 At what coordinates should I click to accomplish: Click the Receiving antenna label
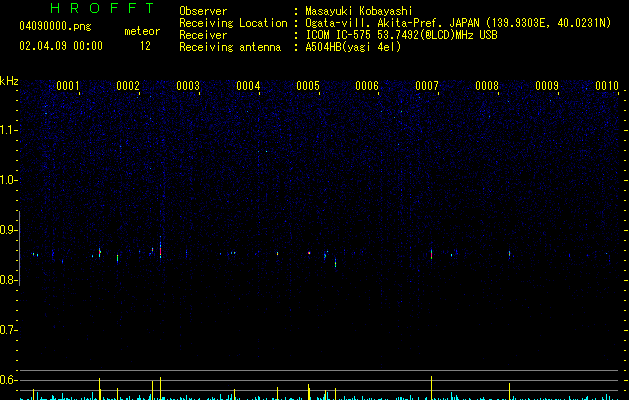click(230, 47)
